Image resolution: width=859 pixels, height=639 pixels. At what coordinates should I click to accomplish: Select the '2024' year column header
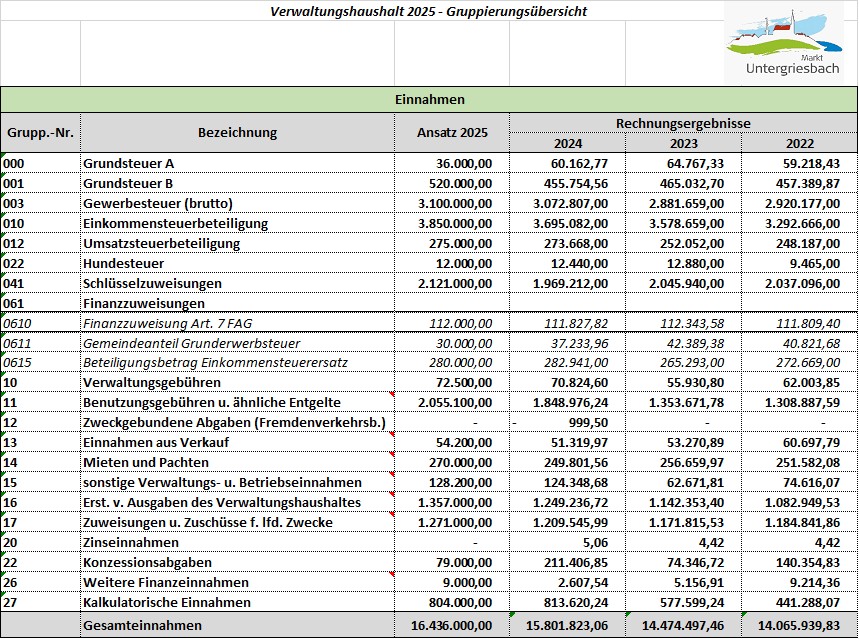point(568,143)
